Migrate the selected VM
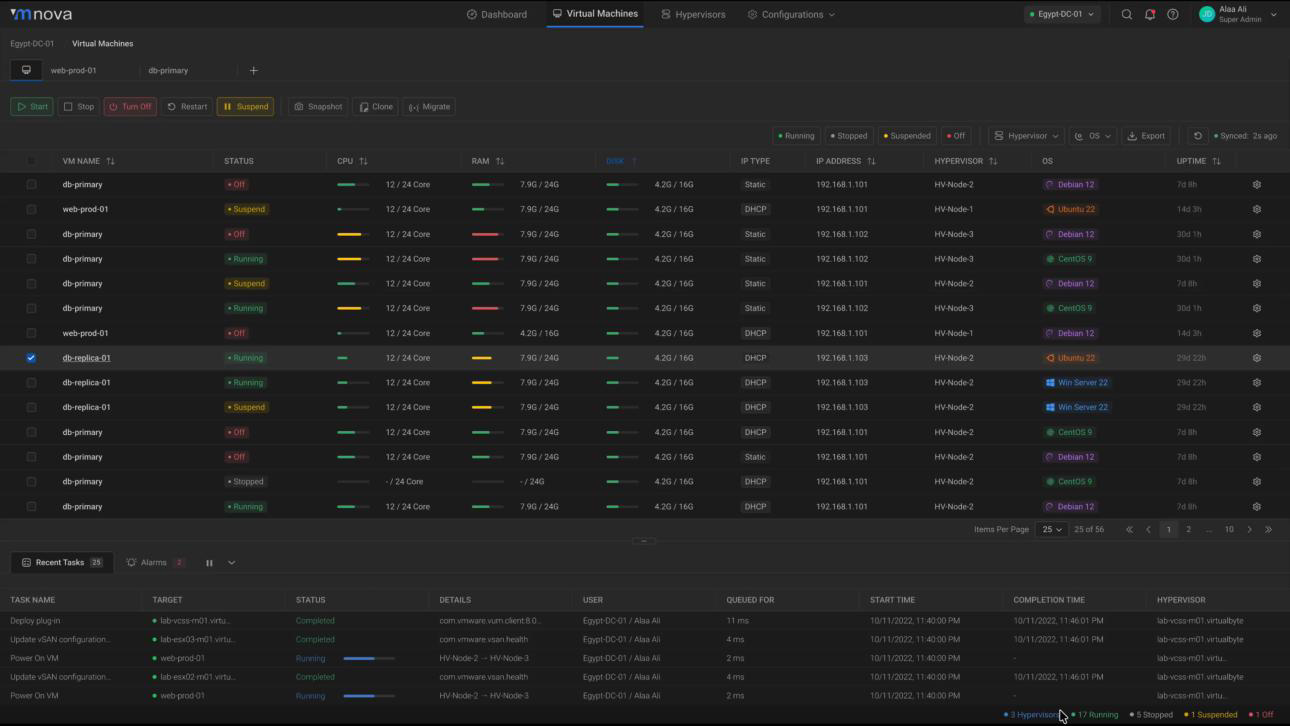This screenshot has width=1290, height=726. (429, 107)
